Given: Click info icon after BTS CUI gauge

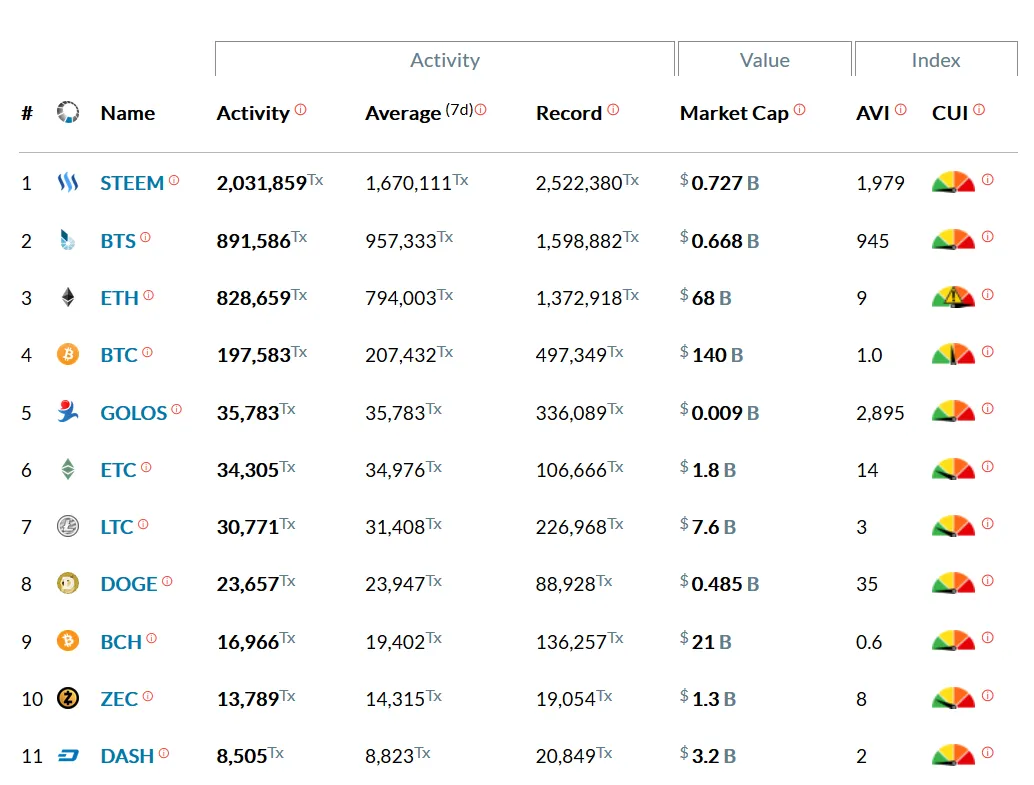Looking at the screenshot, I should [x=988, y=237].
